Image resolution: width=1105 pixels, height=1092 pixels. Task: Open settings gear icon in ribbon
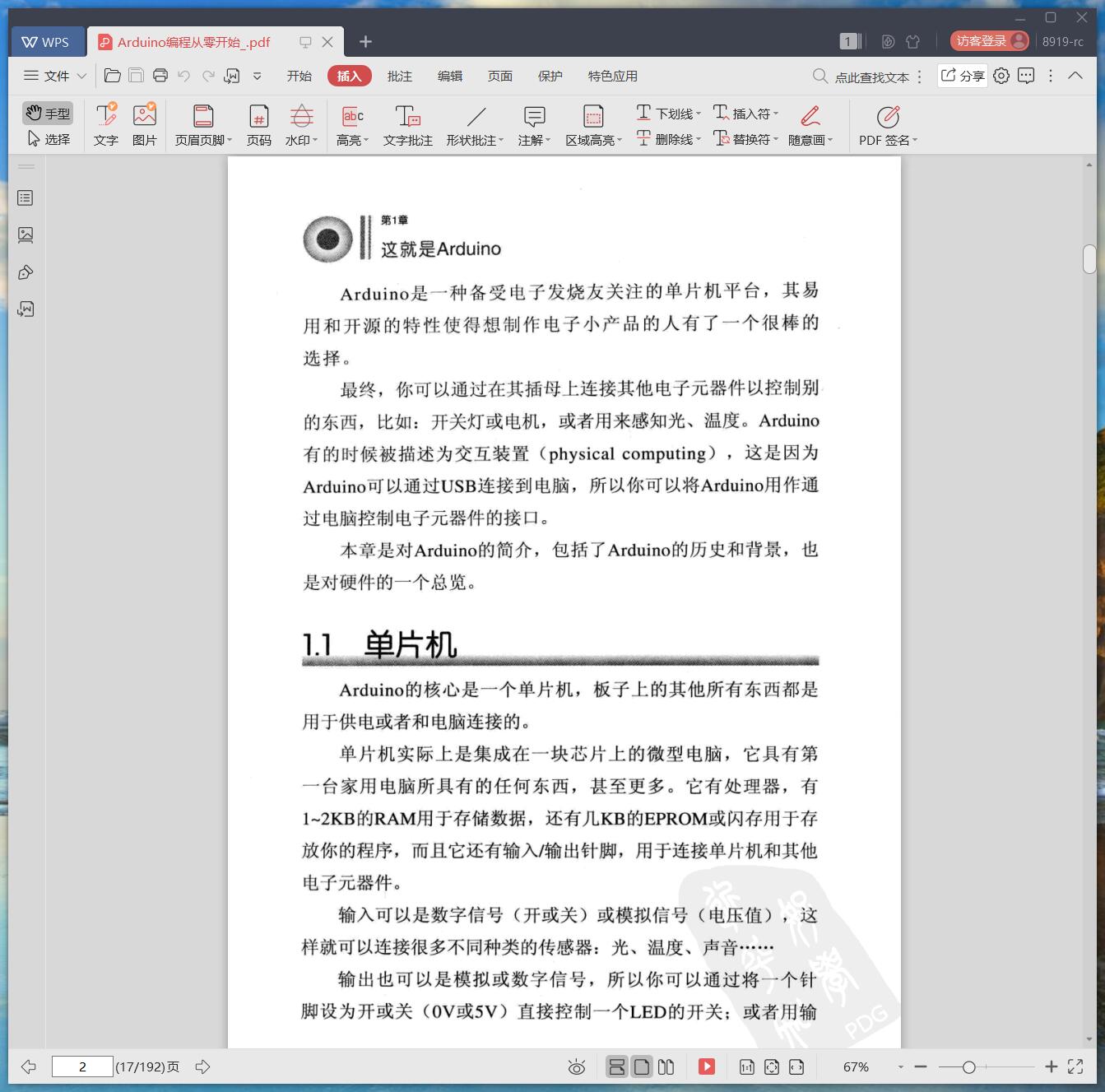pos(1001,76)
